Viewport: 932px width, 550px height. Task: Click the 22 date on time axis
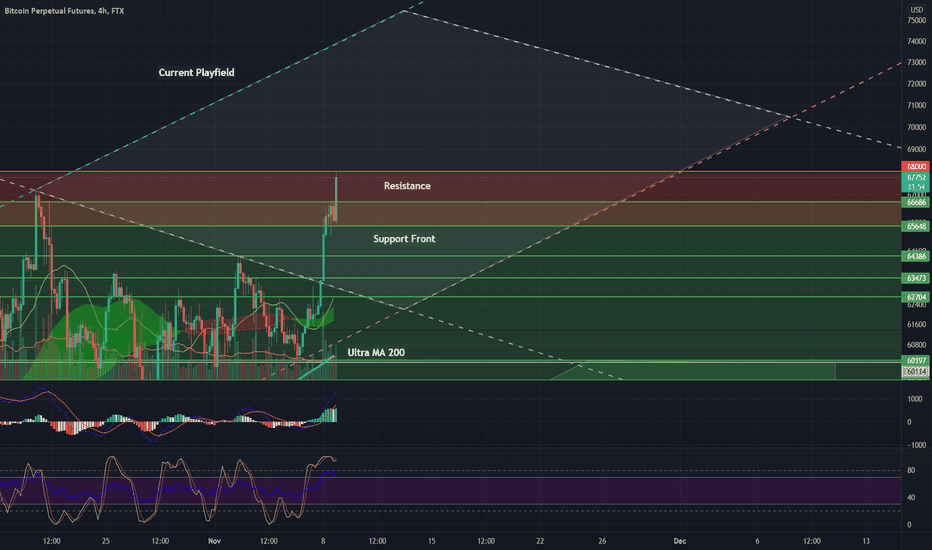[540, 541]
